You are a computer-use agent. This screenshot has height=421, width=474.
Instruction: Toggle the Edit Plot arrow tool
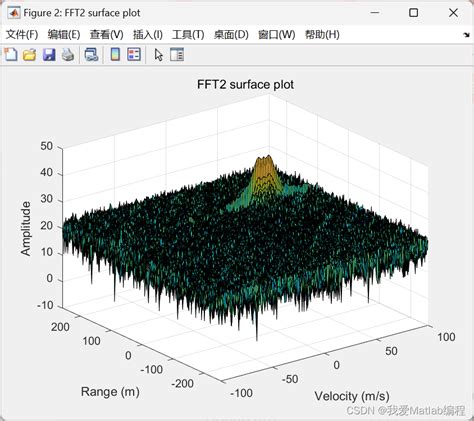point(159,55)
